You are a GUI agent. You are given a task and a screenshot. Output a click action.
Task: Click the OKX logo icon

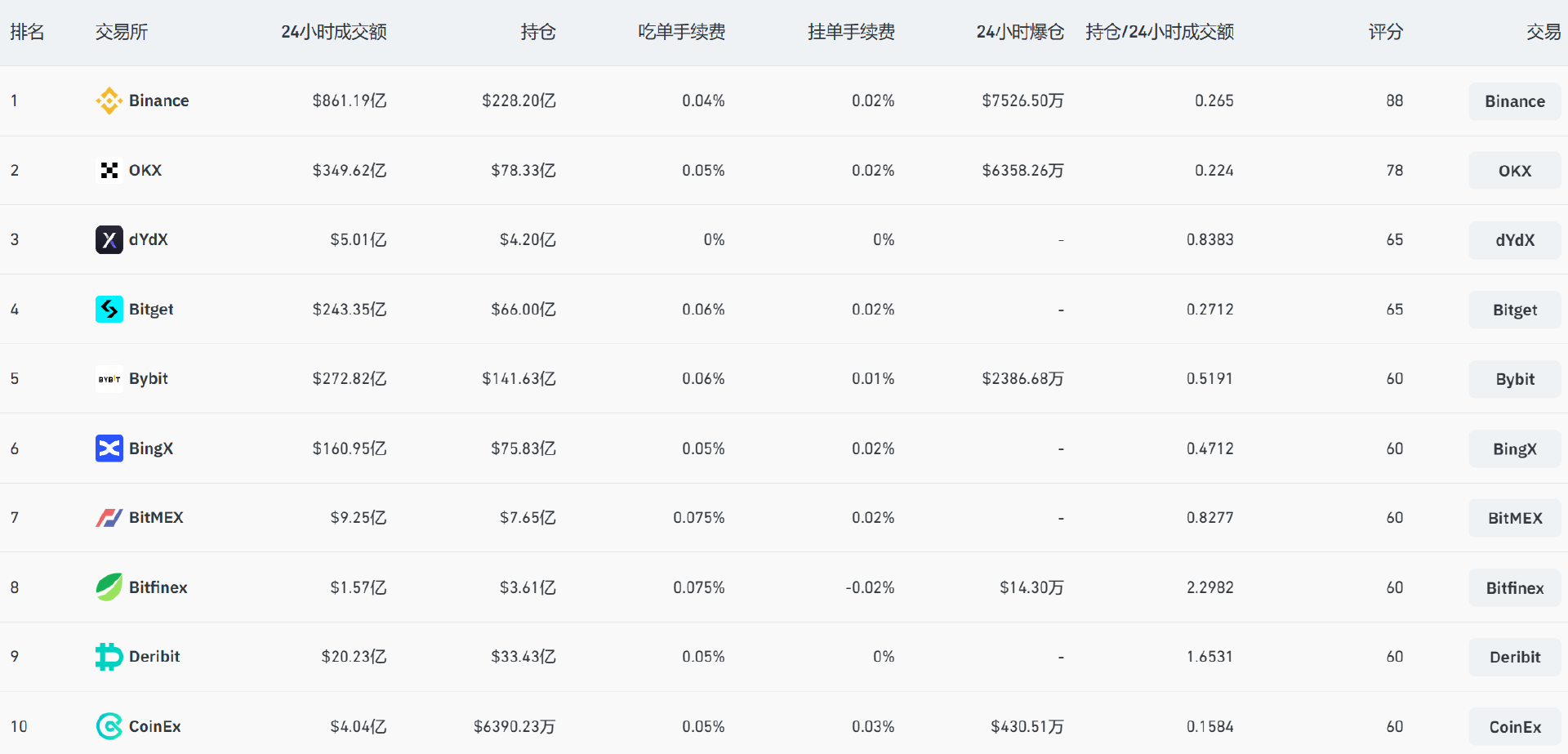(x=109, y=170)
